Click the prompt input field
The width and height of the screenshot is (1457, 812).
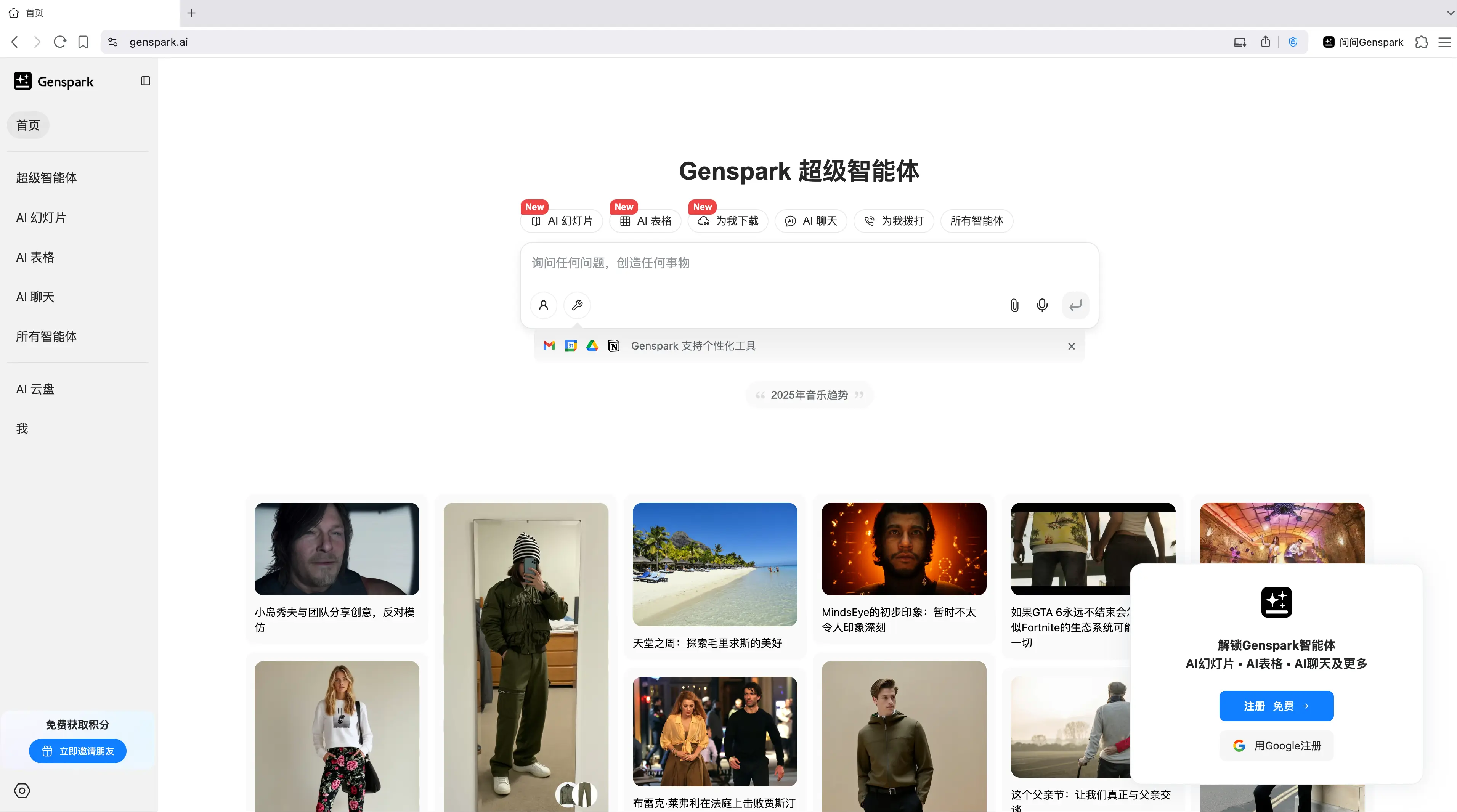809,263
